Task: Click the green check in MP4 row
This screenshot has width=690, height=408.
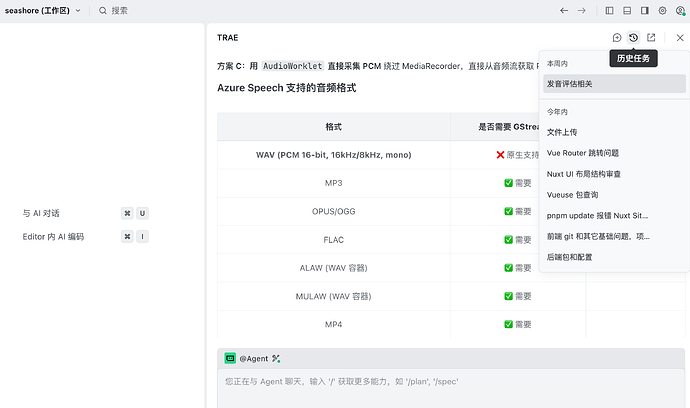Action: coord(508,324)
